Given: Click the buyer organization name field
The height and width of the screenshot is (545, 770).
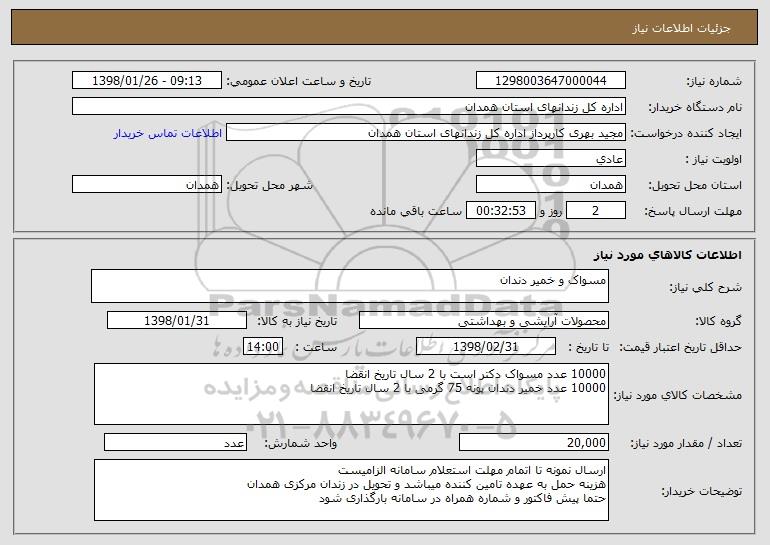Looking at the screenshot, I should pos(349,107).
